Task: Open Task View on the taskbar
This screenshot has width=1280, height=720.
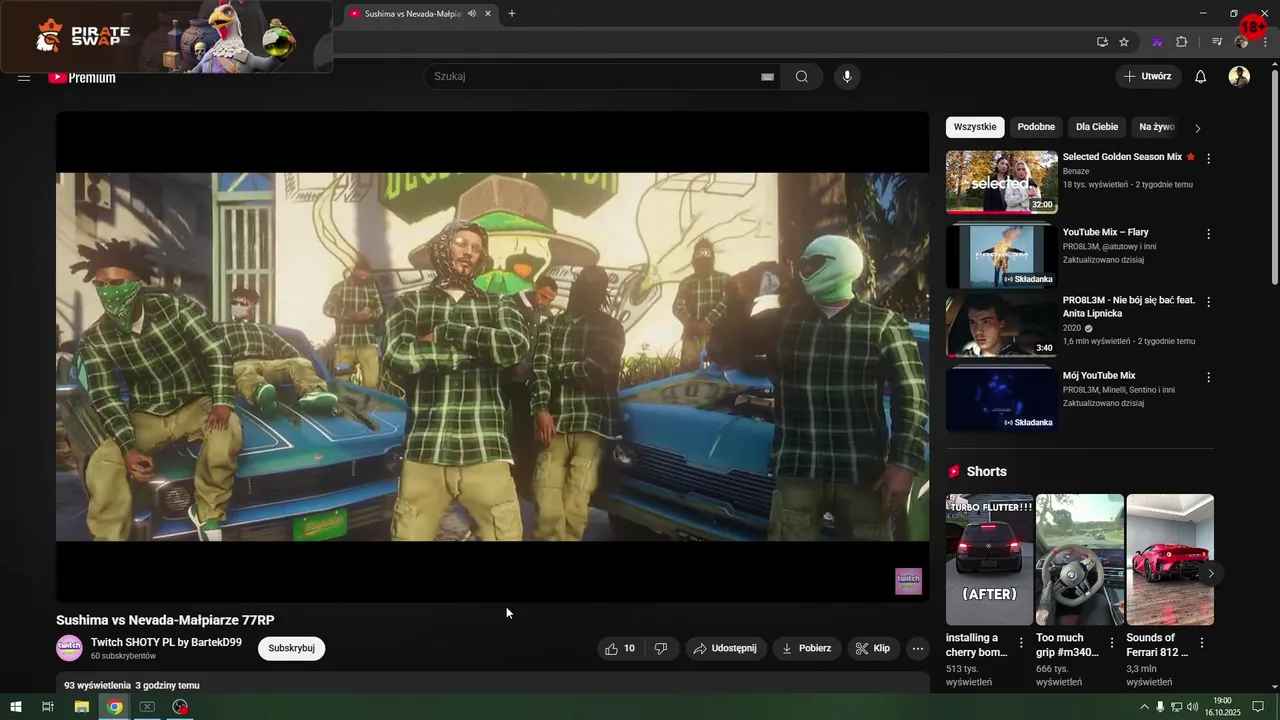Action: pyautogui.click(x=47, y=707)
